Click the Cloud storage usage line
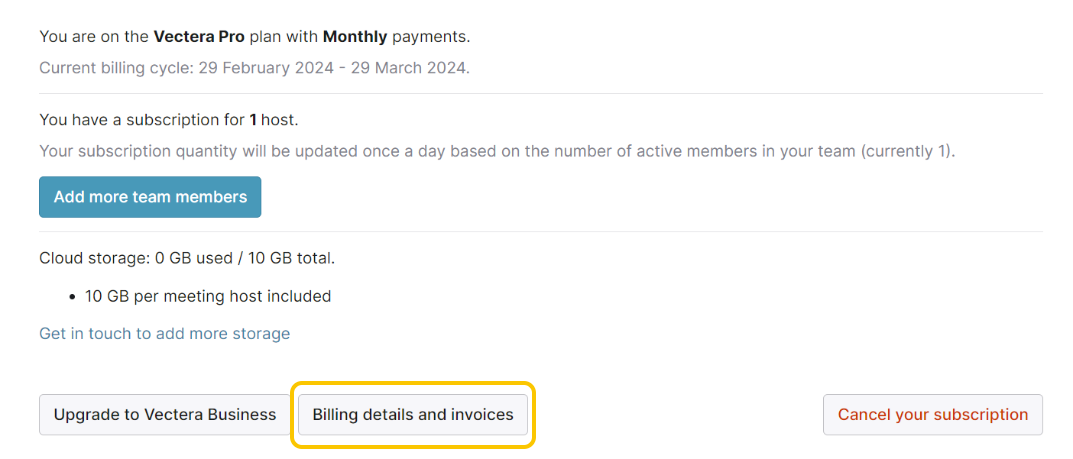This screenshot has height=459, width=1073. pyautogui.click(x=187, y=259)
